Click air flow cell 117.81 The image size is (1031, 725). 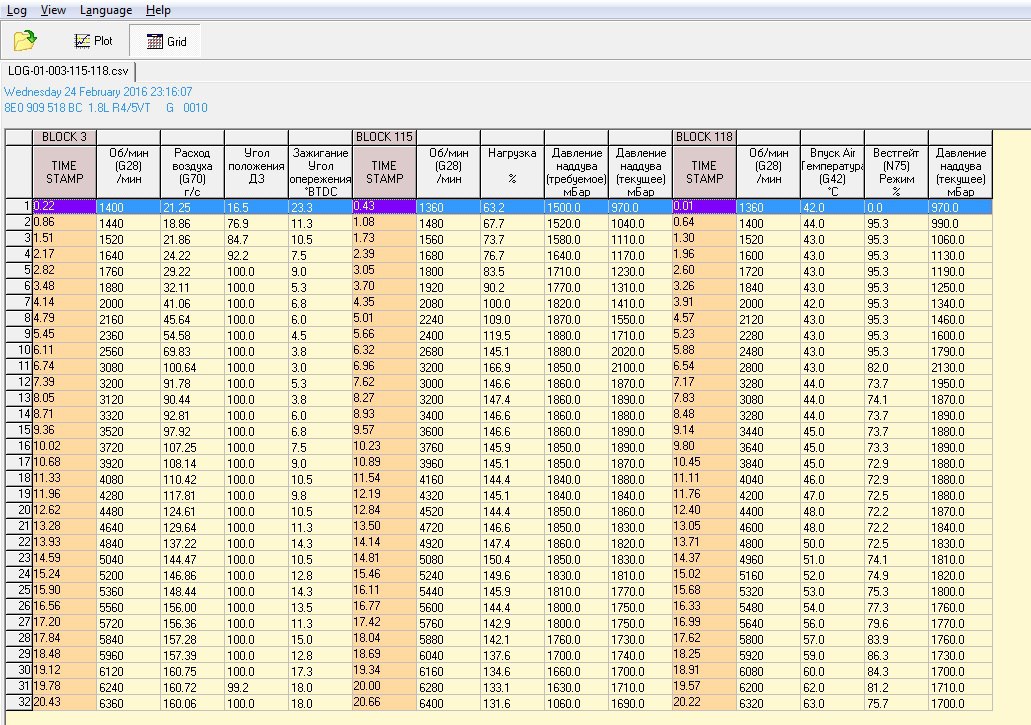pos(193,496)
